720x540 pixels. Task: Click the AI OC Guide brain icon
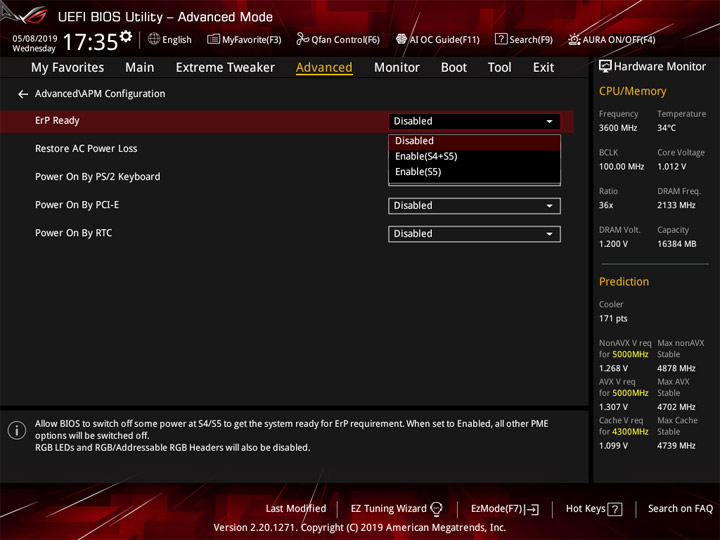(401, 39)
